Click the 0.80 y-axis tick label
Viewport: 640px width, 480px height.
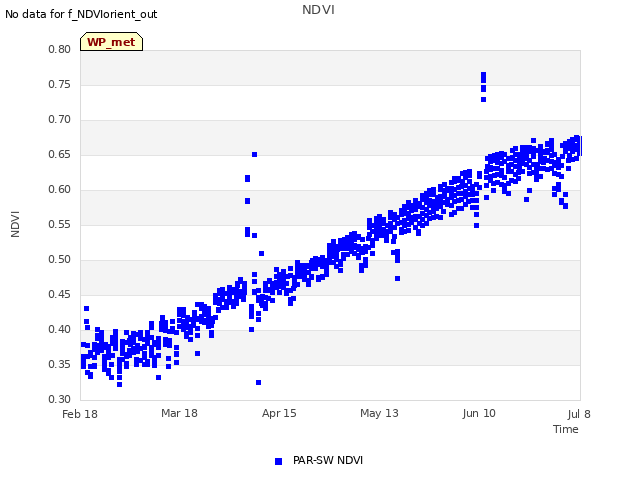point(59,49)
